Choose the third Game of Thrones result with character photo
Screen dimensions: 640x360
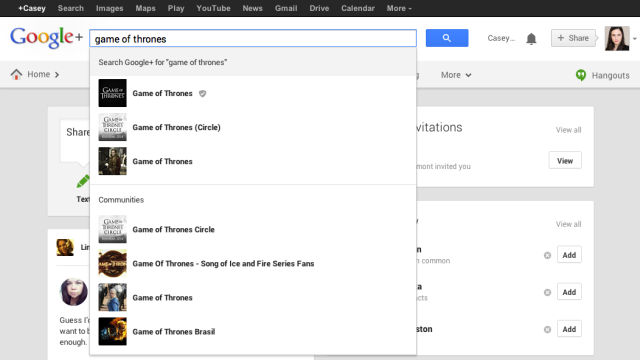pos(253,161)
